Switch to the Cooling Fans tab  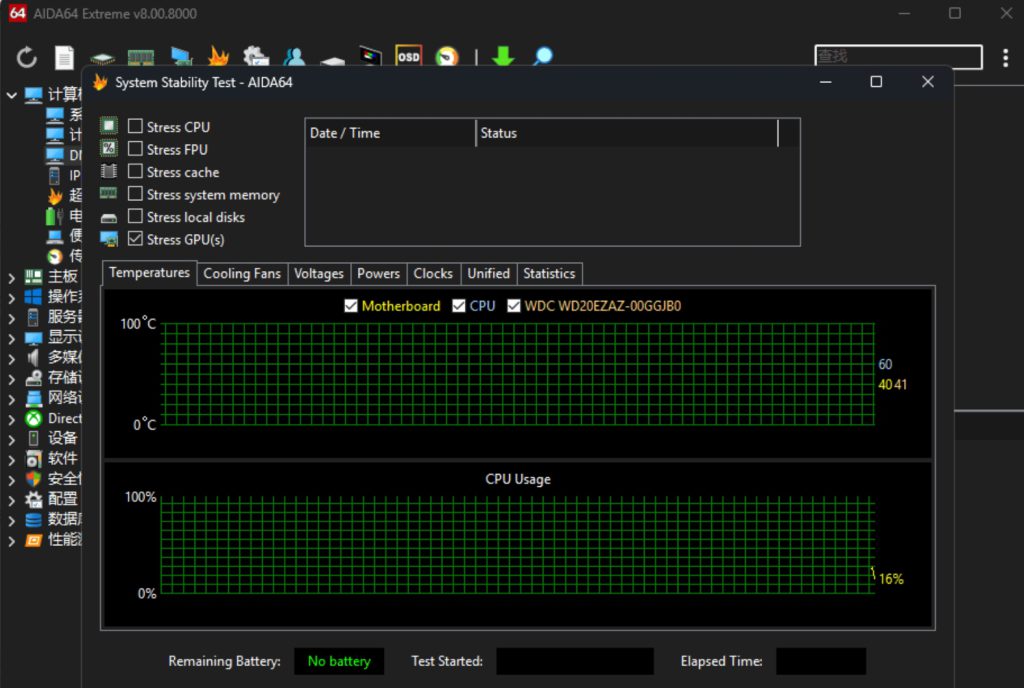click(x=242, y=274)
